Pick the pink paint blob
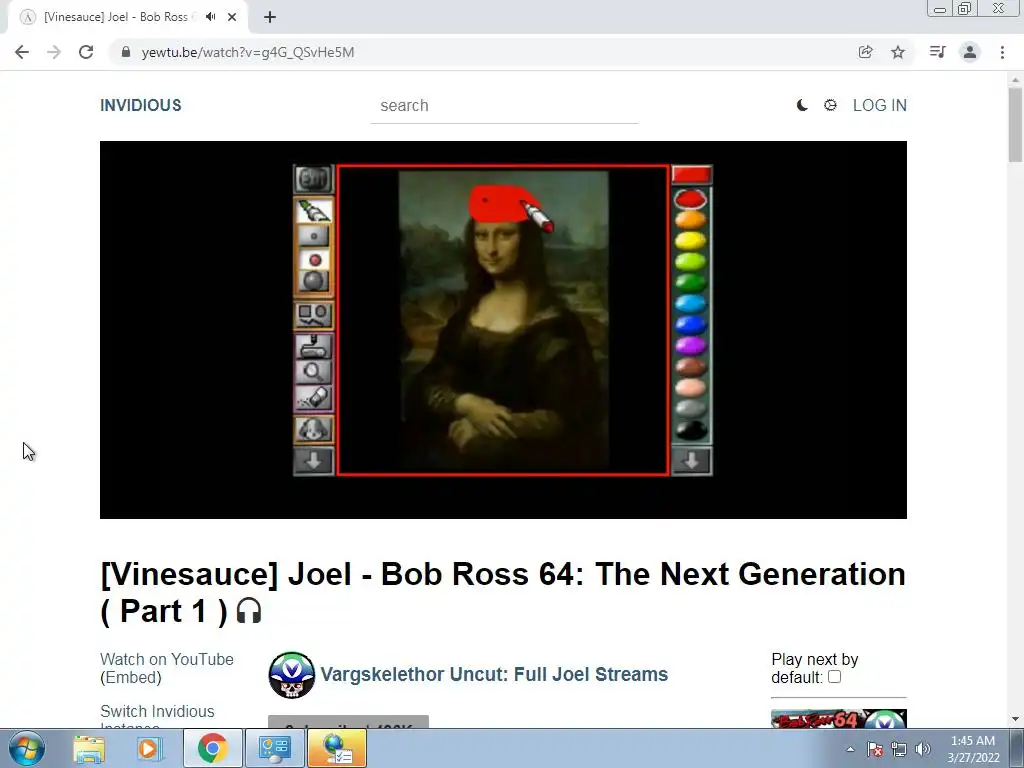1024x768 pixels. [690, 387]
